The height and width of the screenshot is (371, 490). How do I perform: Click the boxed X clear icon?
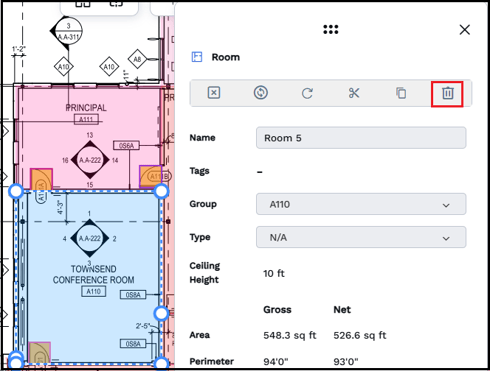(214, 93)
